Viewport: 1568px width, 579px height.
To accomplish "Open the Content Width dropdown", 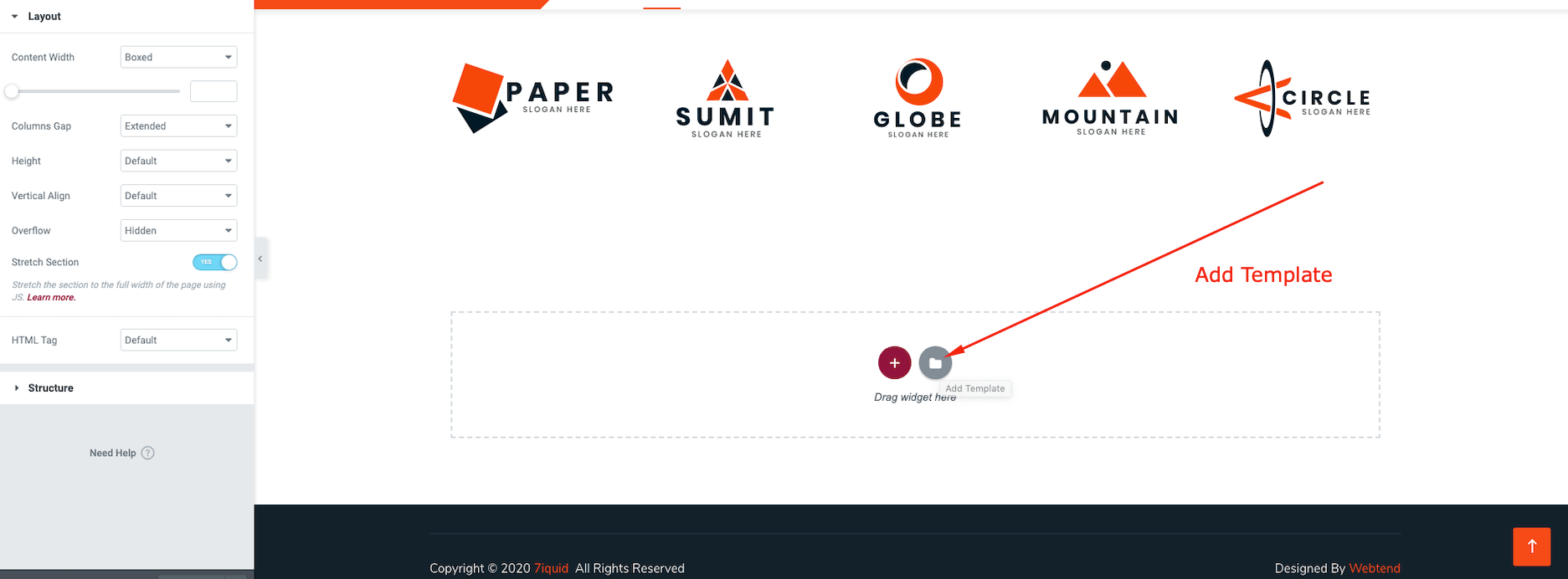I will (178, 57).
